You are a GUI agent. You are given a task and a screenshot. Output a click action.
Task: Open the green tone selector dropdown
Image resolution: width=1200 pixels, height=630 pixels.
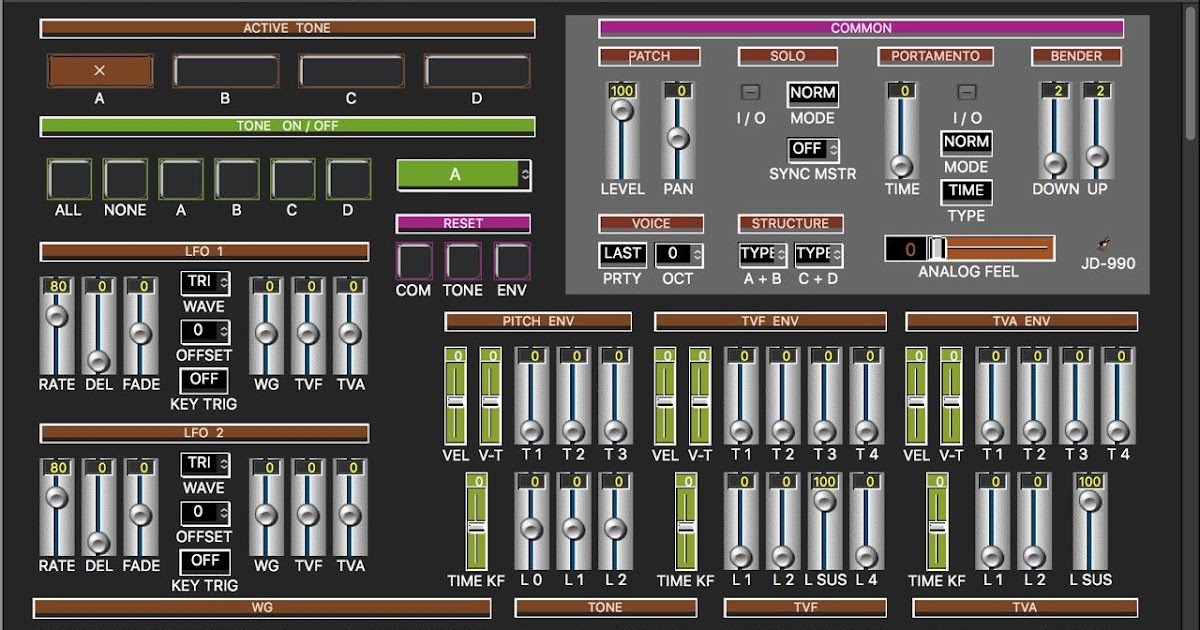[462, 174]
